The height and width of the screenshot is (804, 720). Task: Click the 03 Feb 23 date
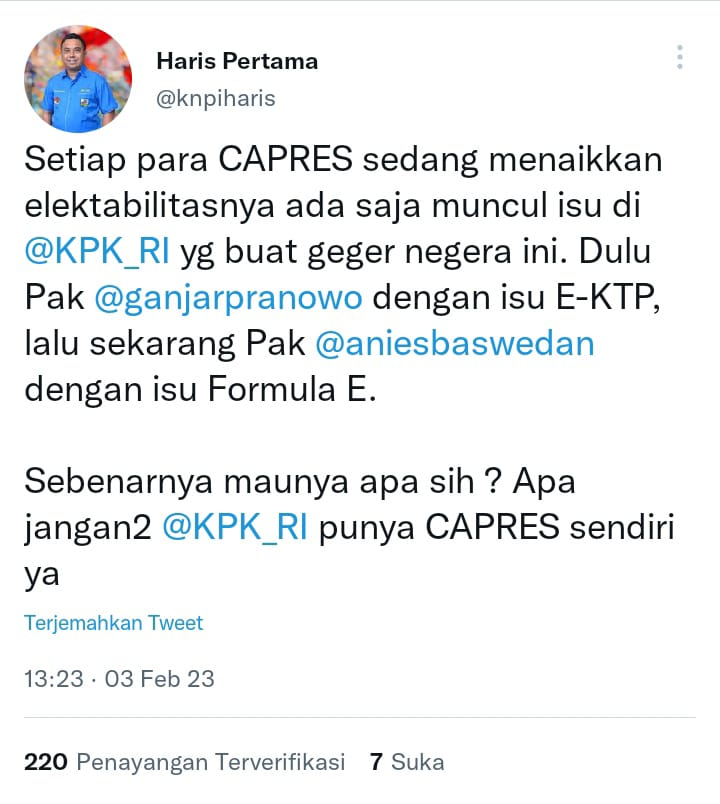[x=159, y=679]
